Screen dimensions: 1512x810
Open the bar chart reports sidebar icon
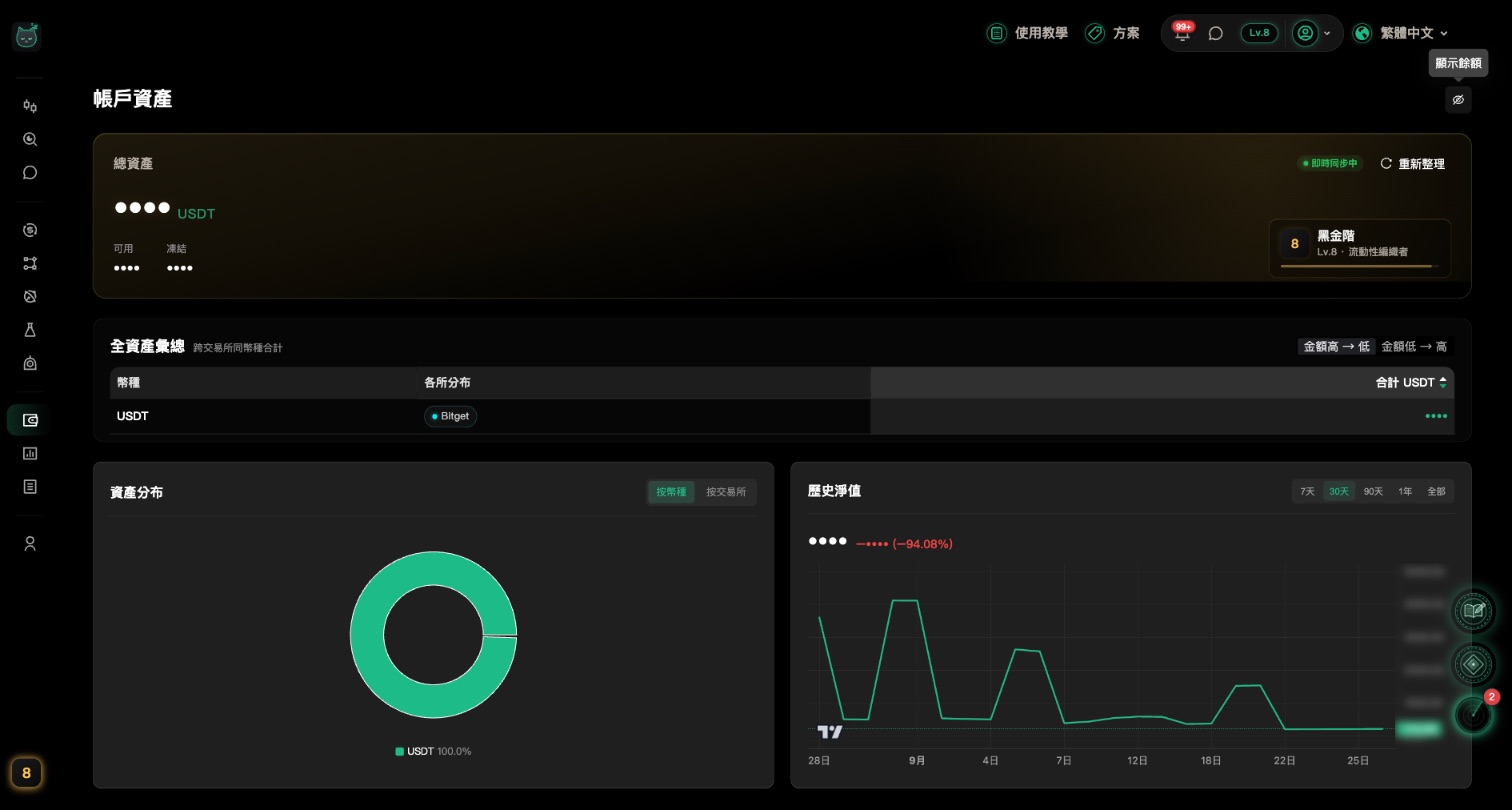coord(30,453)
